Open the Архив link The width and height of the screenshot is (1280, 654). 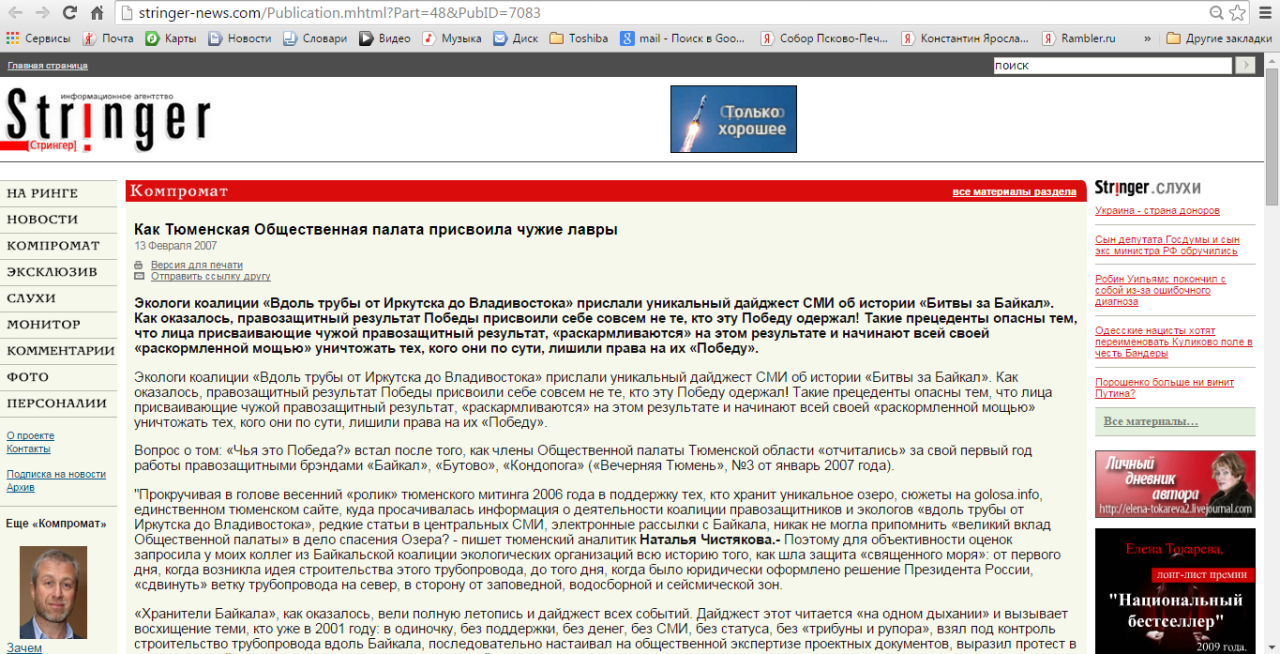[20, 488]
